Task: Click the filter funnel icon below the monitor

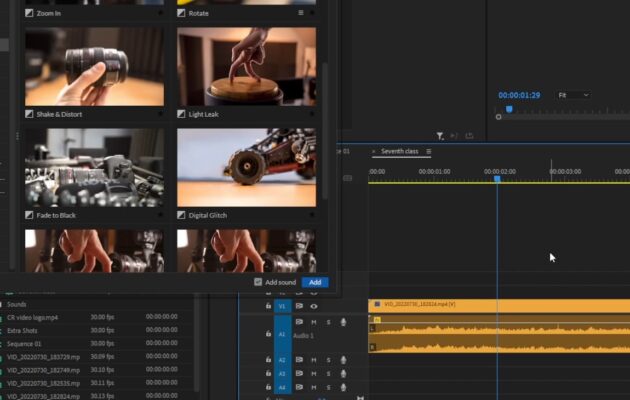Action: (x=440, y=136)
